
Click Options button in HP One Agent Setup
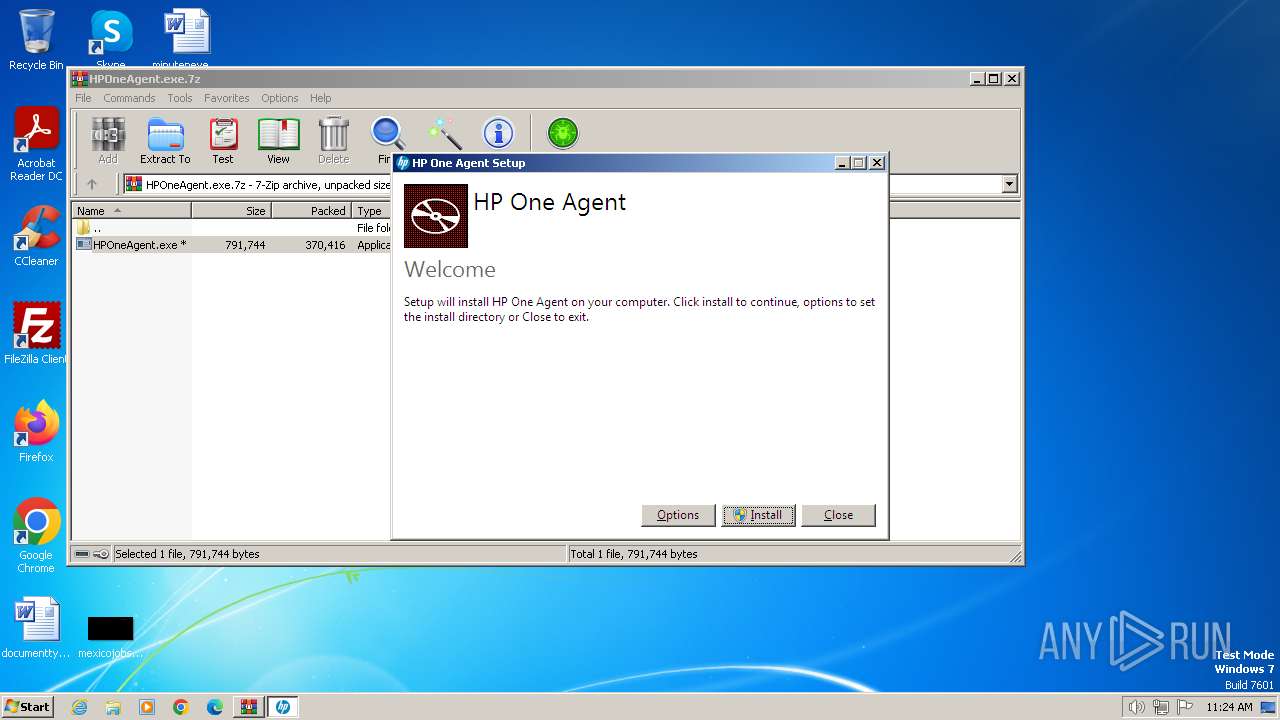(x=678, y=515)
